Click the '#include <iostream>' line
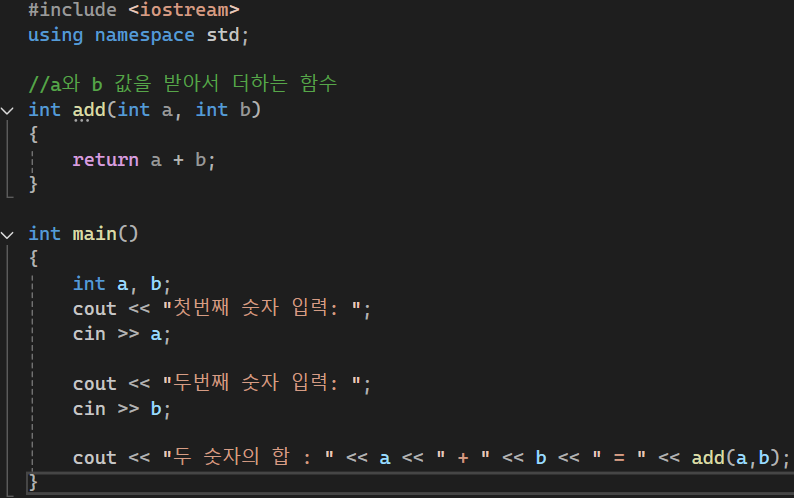The width and height of the screenshot is (794, 498). click(x=134, y=10)
